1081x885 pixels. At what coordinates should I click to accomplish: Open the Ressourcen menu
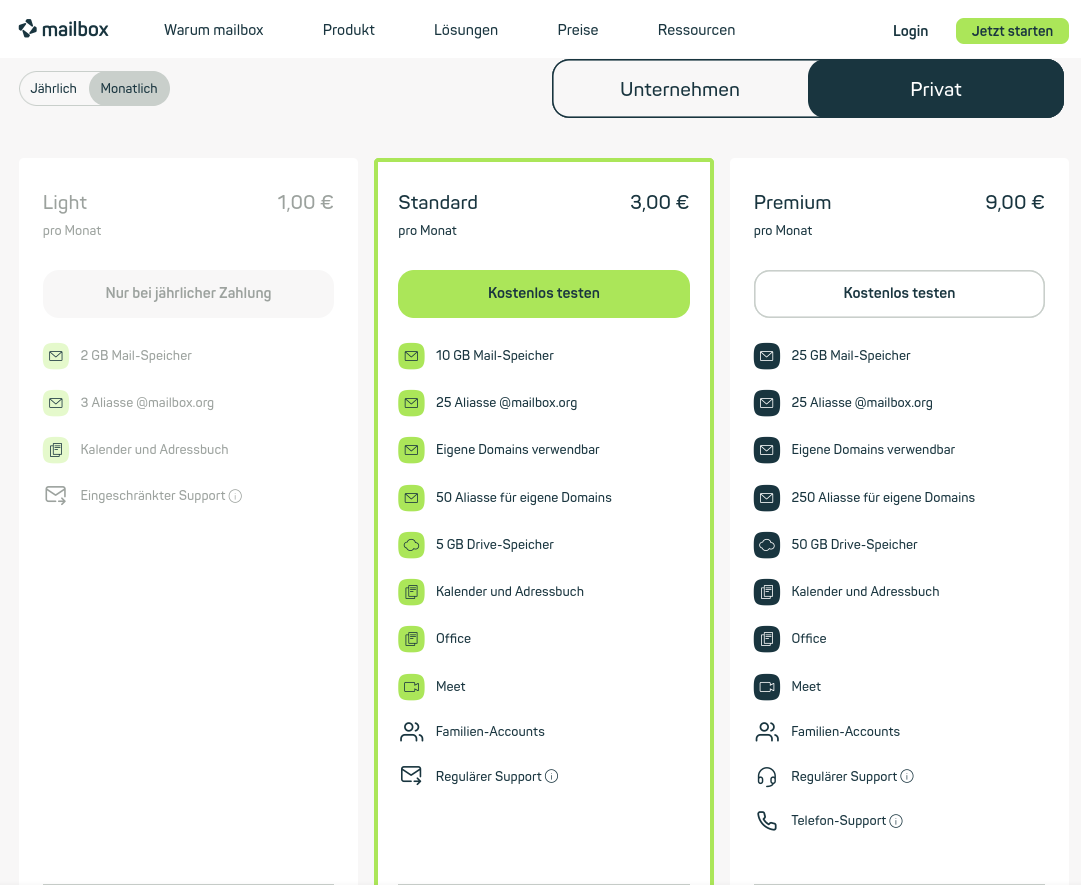tap(696, 30)
